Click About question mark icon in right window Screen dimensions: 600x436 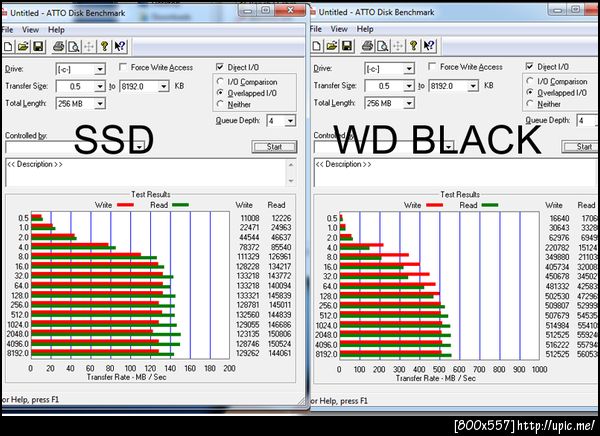413,46
